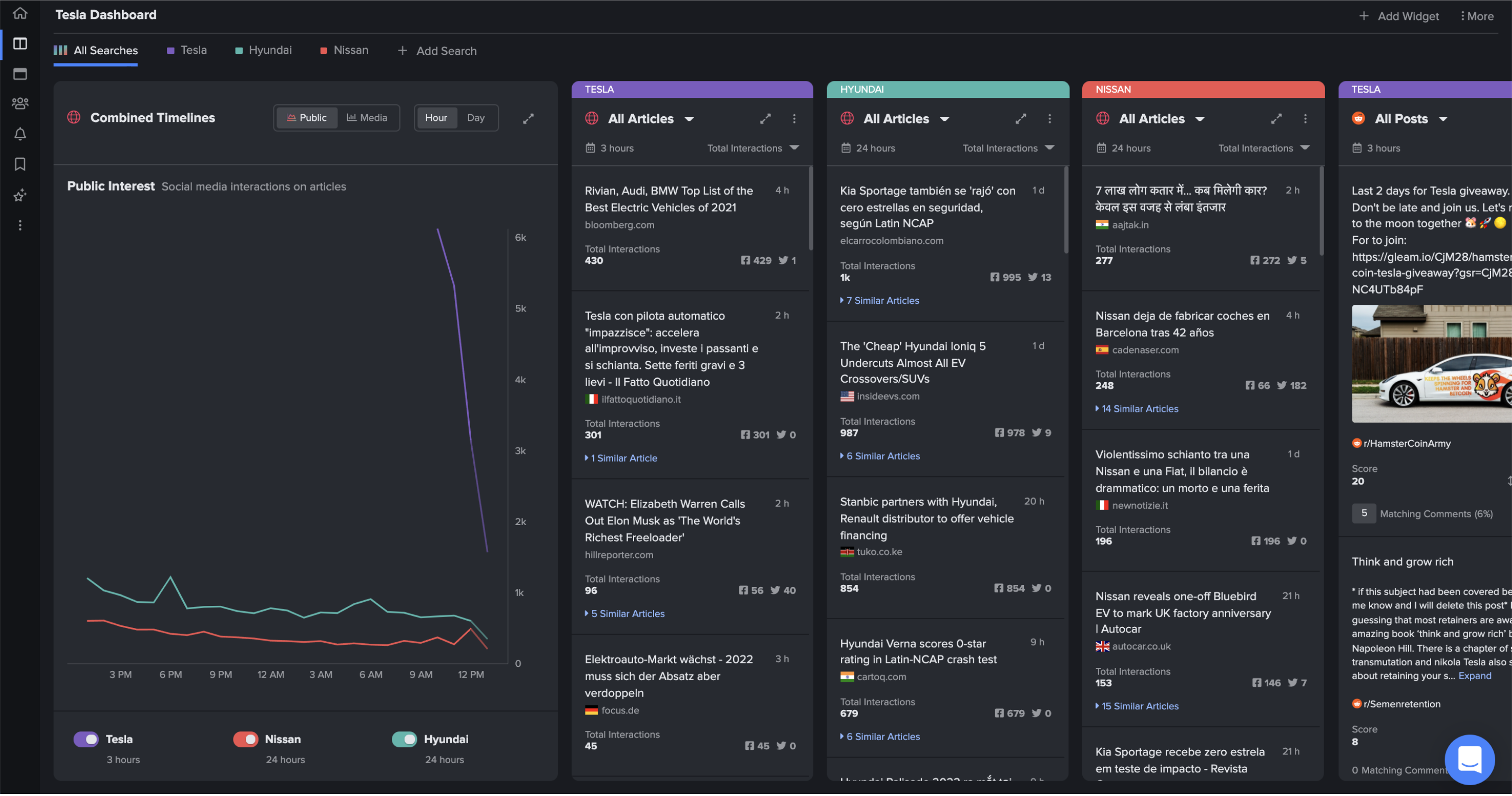1512x796 pixels.
Task: Click globe icon beside Combined Timelines
Action: [x=74, y=117]
